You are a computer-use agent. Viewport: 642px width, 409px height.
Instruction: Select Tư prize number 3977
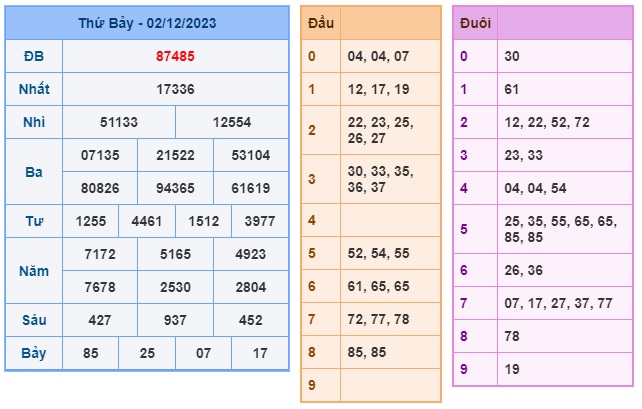pyautogui.click(x=260, y=221)
